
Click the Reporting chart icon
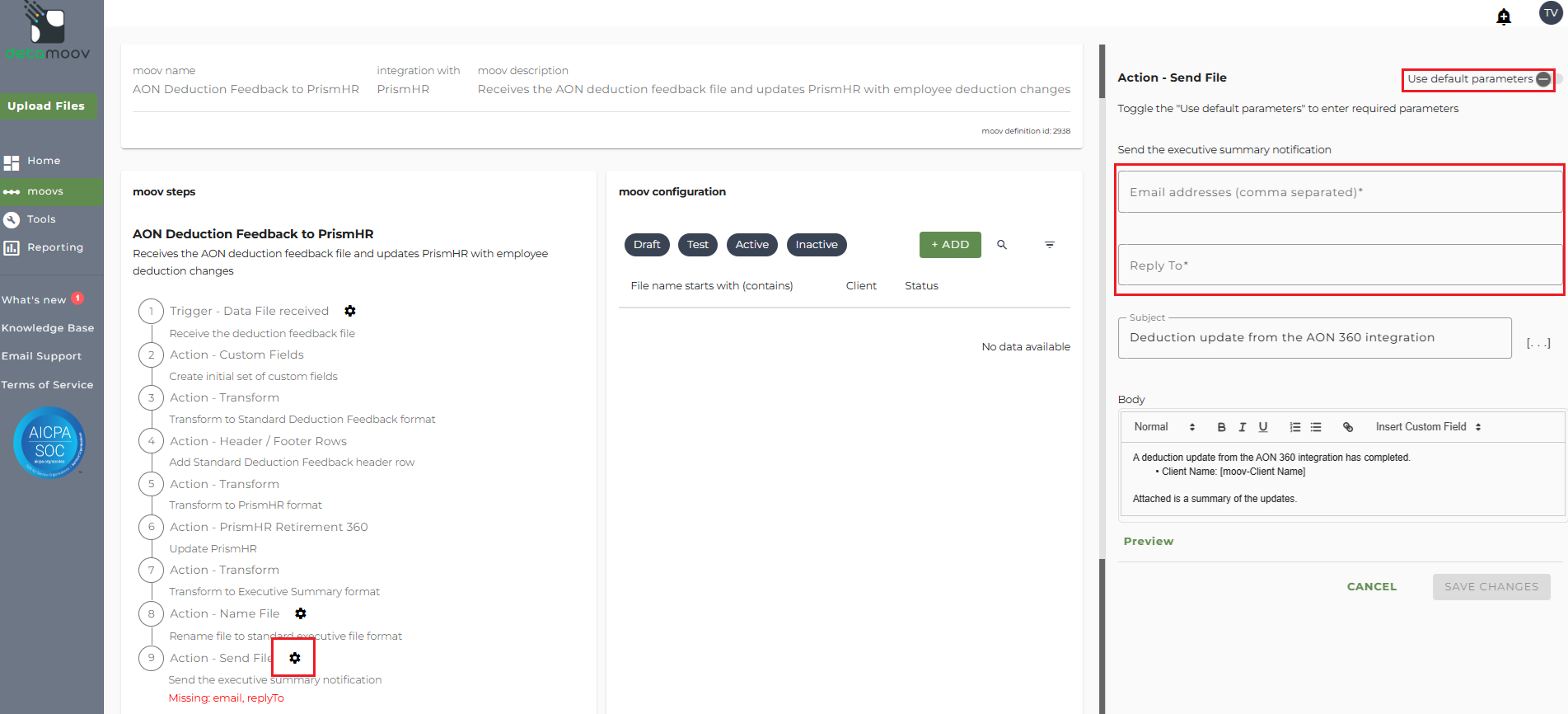(x=11, y=247)
